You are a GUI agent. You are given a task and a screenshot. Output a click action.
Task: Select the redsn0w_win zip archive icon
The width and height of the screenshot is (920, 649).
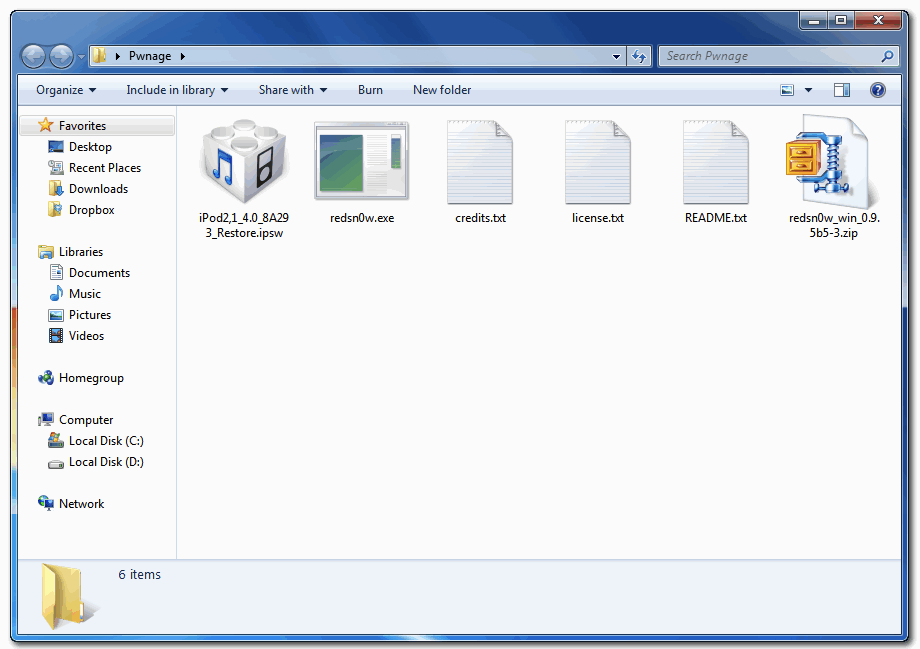click(x=833, y=163)
